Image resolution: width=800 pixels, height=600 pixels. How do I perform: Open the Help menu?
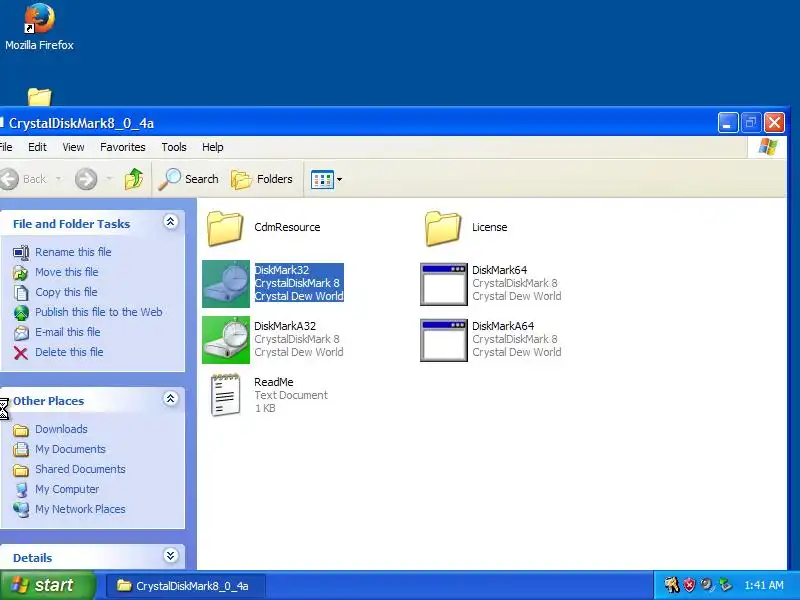click(x=213, y=147)
